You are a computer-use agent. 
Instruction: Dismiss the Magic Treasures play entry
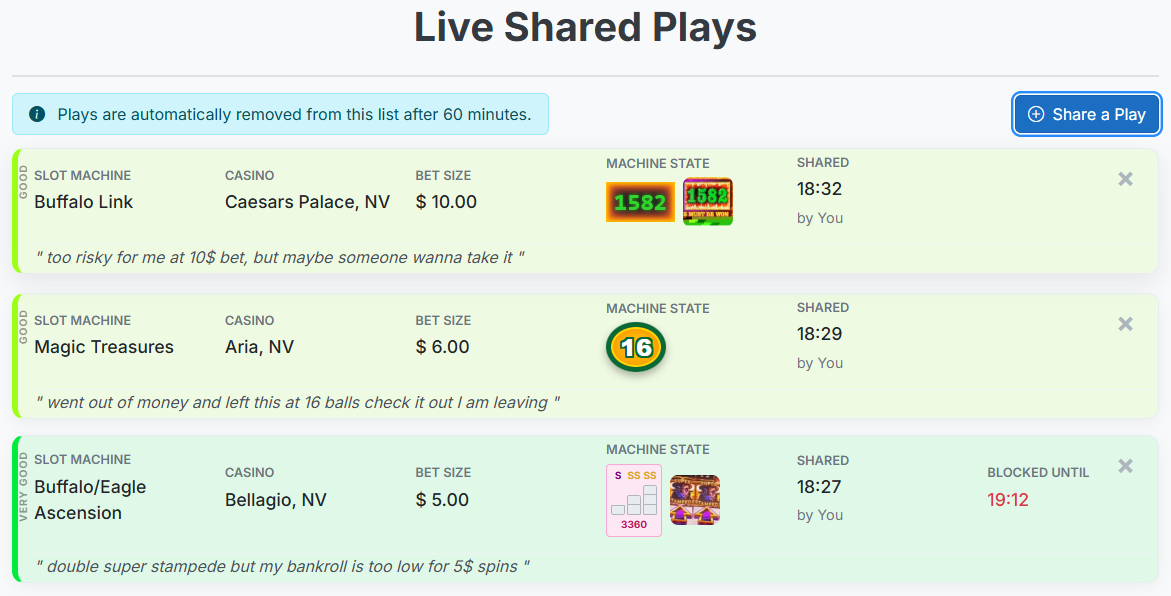[x=1125, y=324]
